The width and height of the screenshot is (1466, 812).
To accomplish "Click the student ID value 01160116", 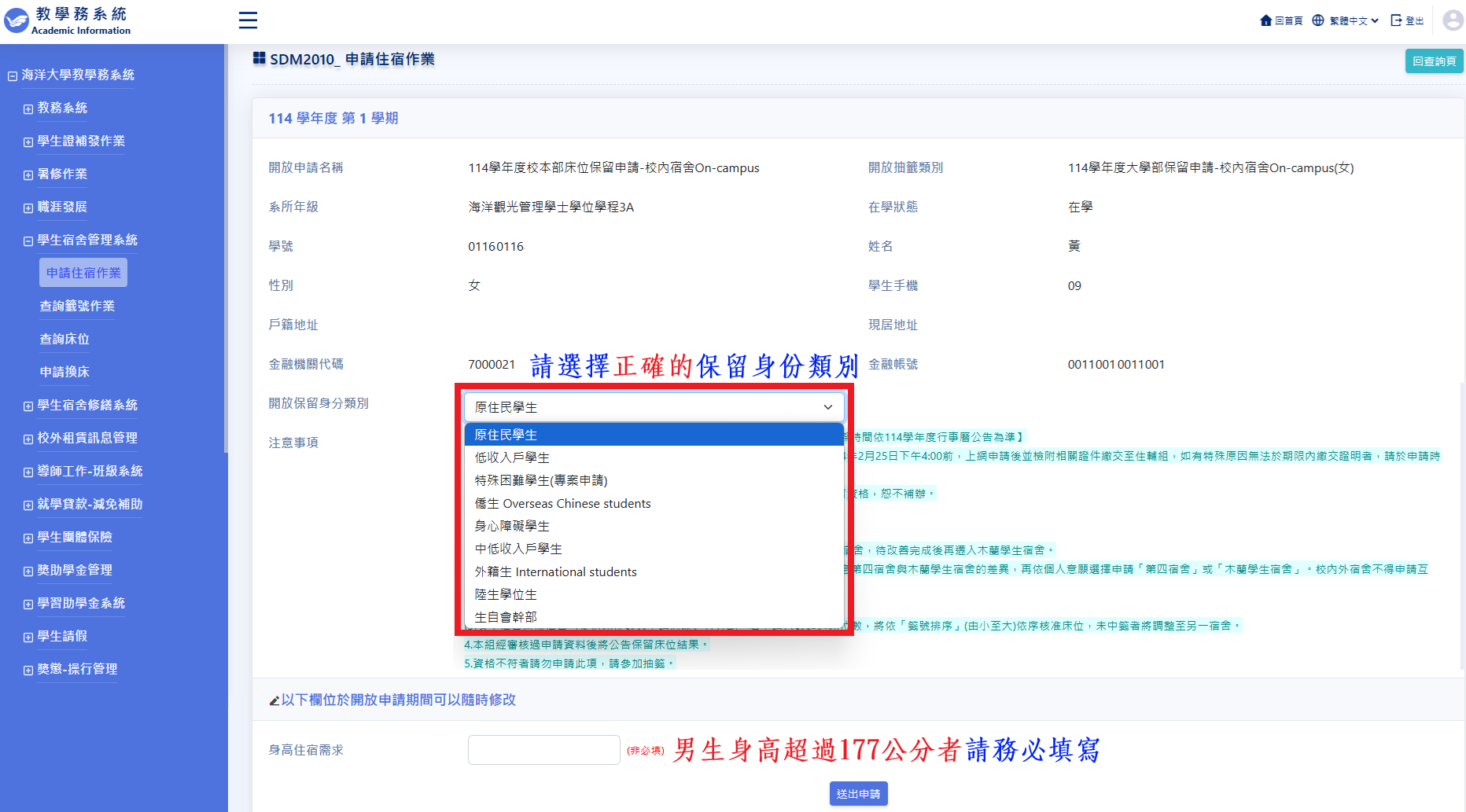I will point(495,246).
